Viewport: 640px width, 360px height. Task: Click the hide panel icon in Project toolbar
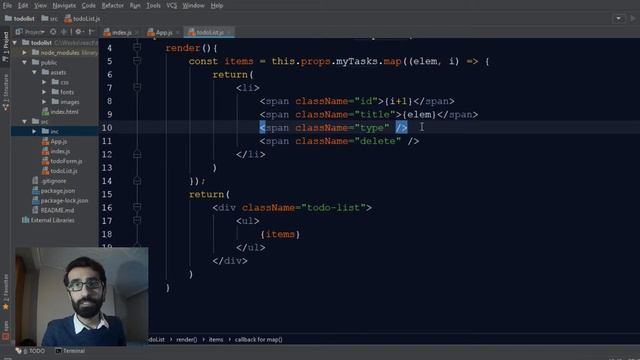pos(91,31)
